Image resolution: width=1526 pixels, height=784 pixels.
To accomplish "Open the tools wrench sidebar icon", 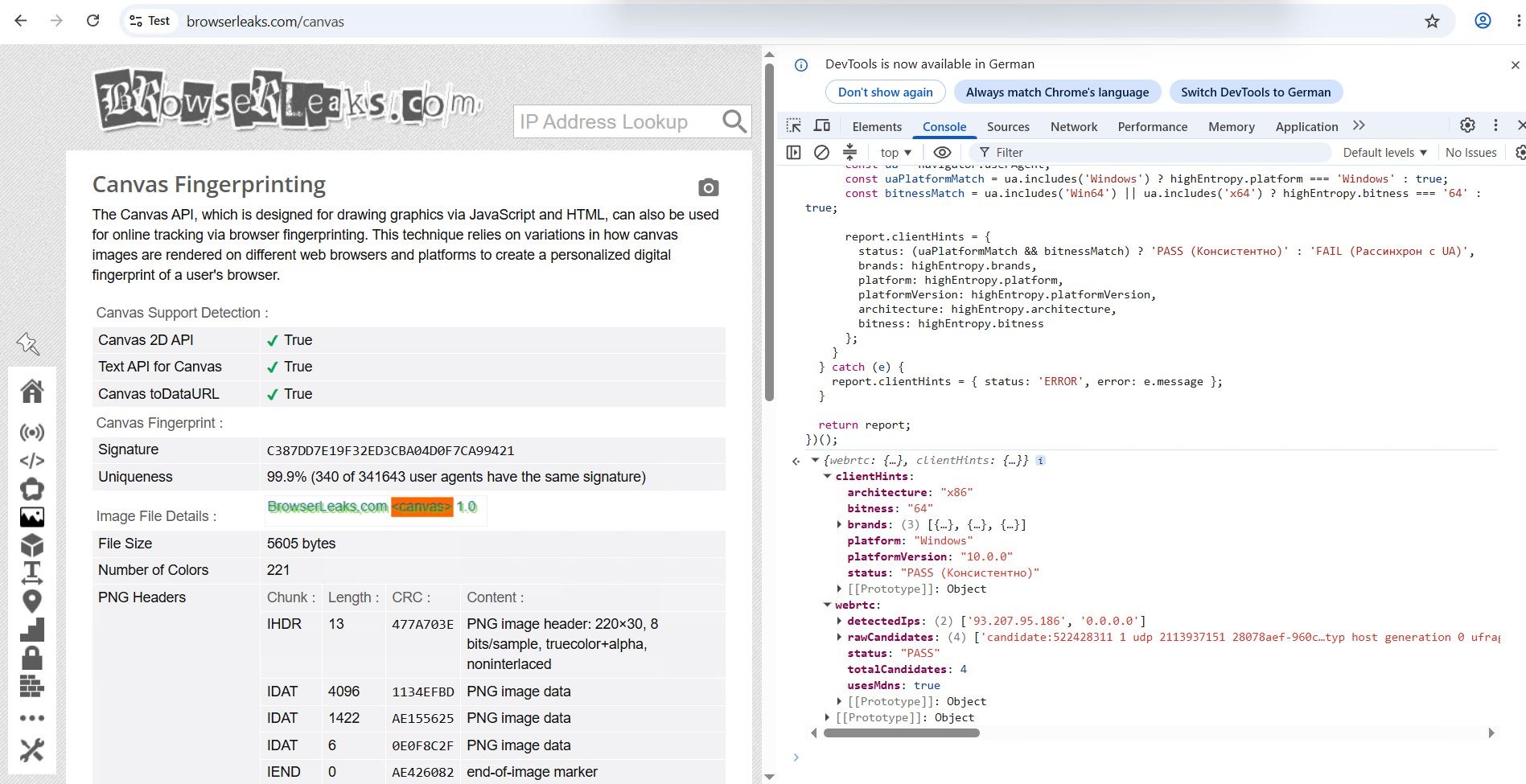I will tap(32, 750).
